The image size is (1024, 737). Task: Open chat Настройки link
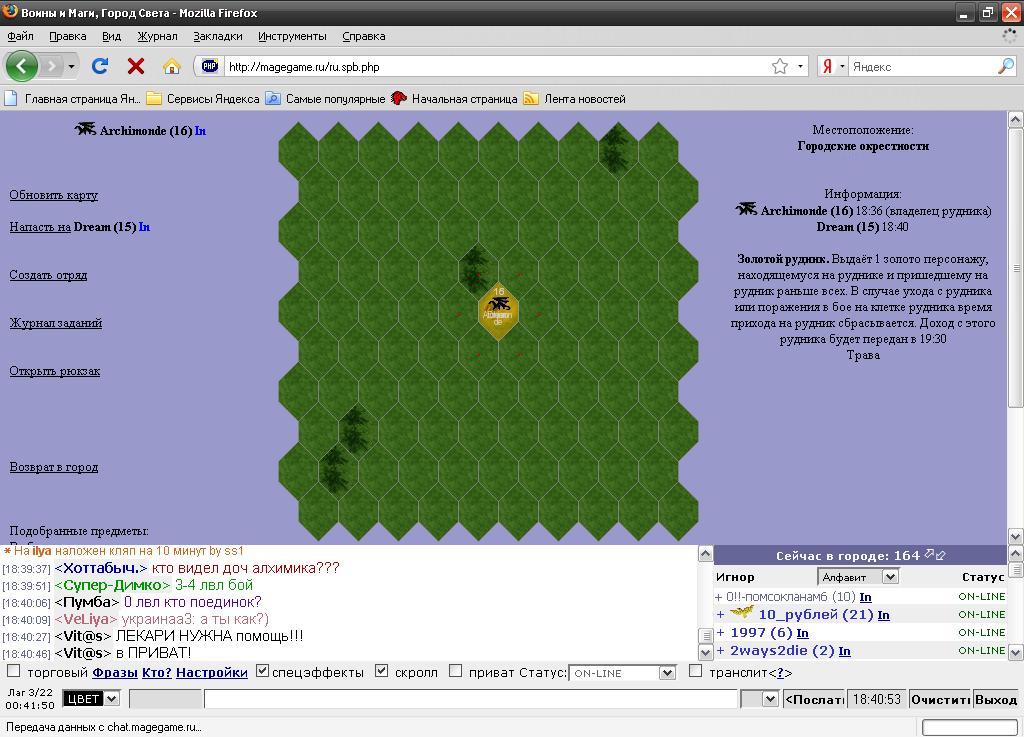(212, 672)
